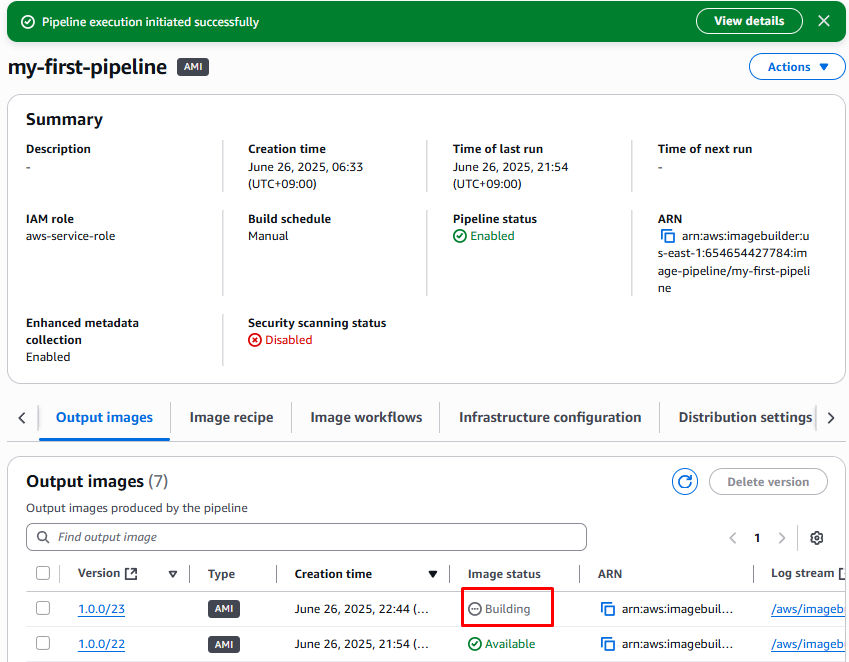849x662 pixels.
Task: Check the select-all images checkbox
Action: [x=43, y=574]
